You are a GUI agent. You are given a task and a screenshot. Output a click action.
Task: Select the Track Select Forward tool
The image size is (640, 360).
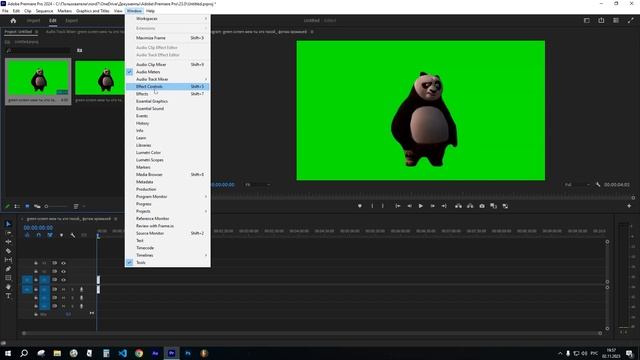8,233
